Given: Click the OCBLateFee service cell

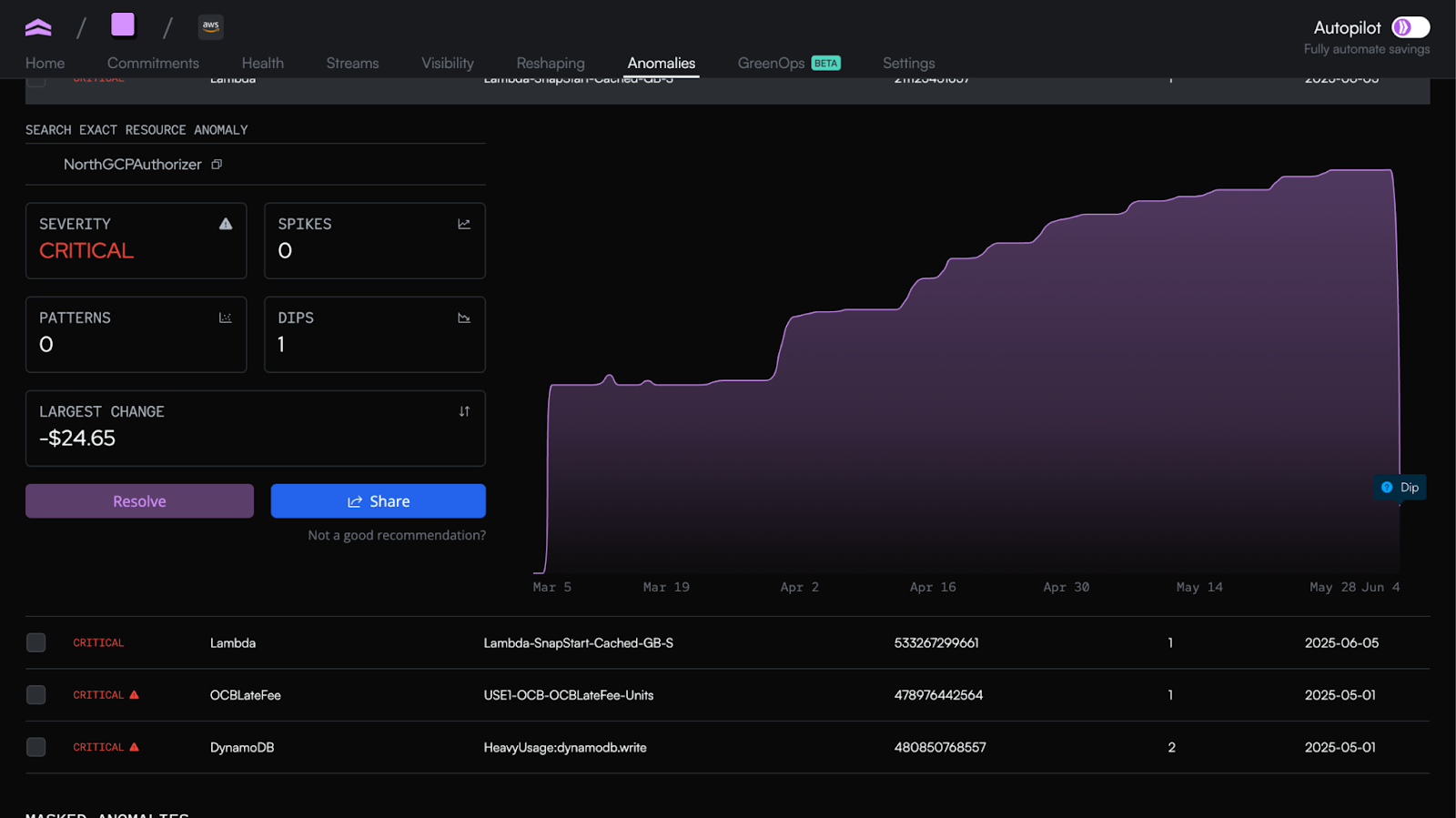Looking at the screenshot, I should click(x=246, y=695).
